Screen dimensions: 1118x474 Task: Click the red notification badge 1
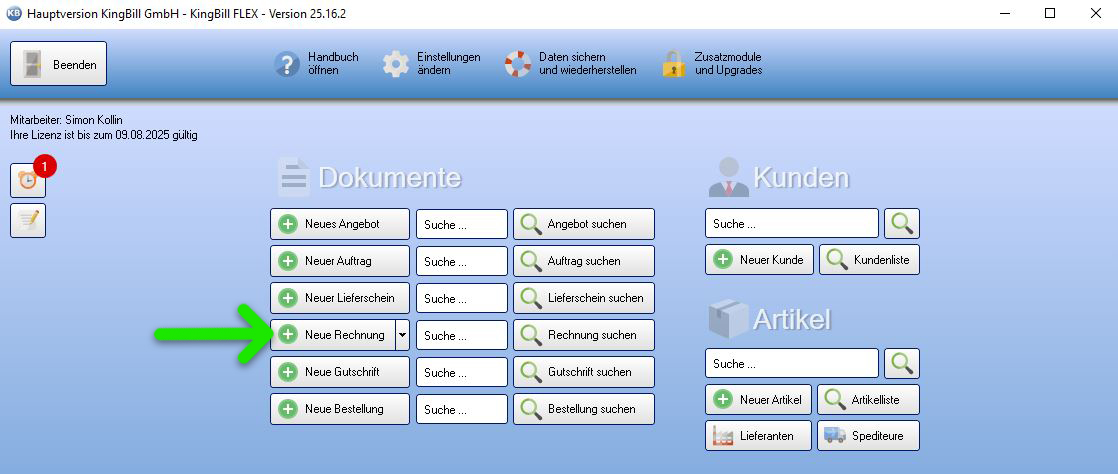pos(44,167)
